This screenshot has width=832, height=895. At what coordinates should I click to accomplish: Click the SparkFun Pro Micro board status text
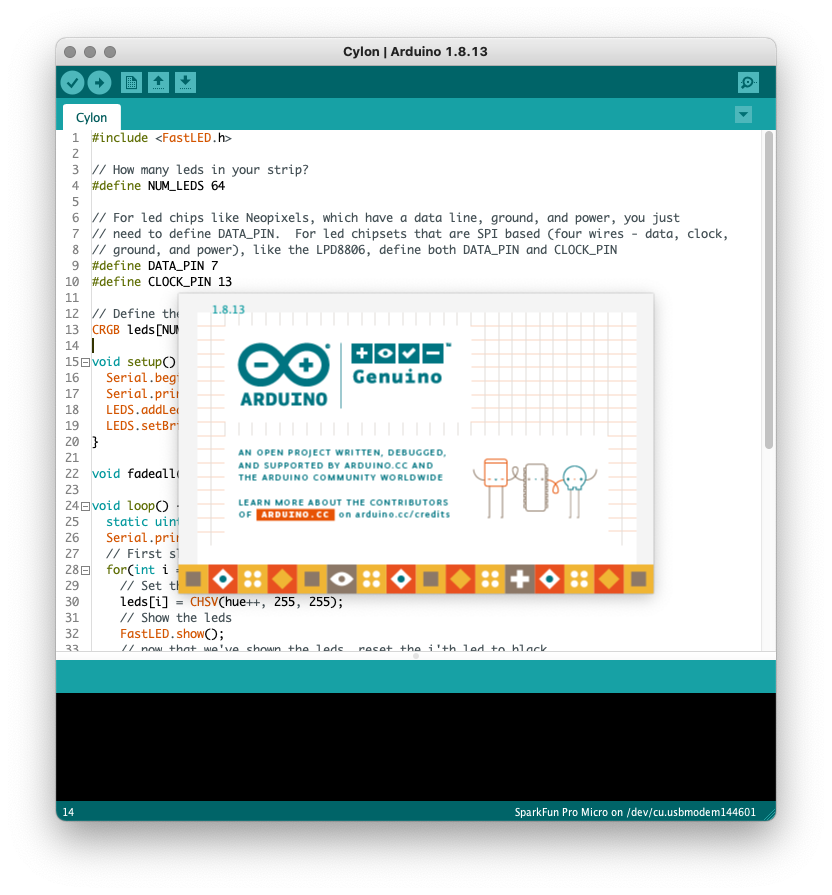[x=635, y=812]
